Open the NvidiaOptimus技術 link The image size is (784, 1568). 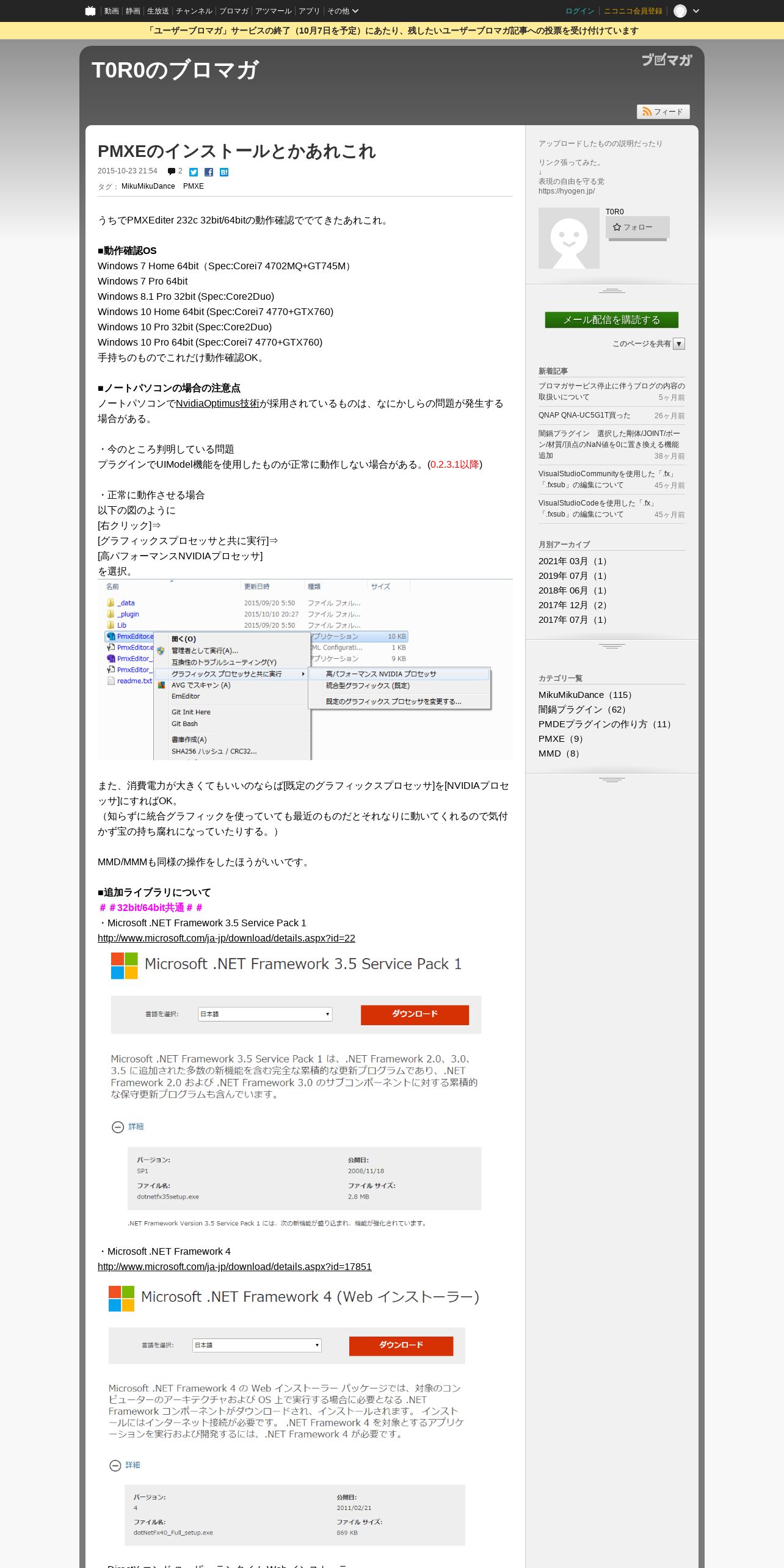coord(217,404)
